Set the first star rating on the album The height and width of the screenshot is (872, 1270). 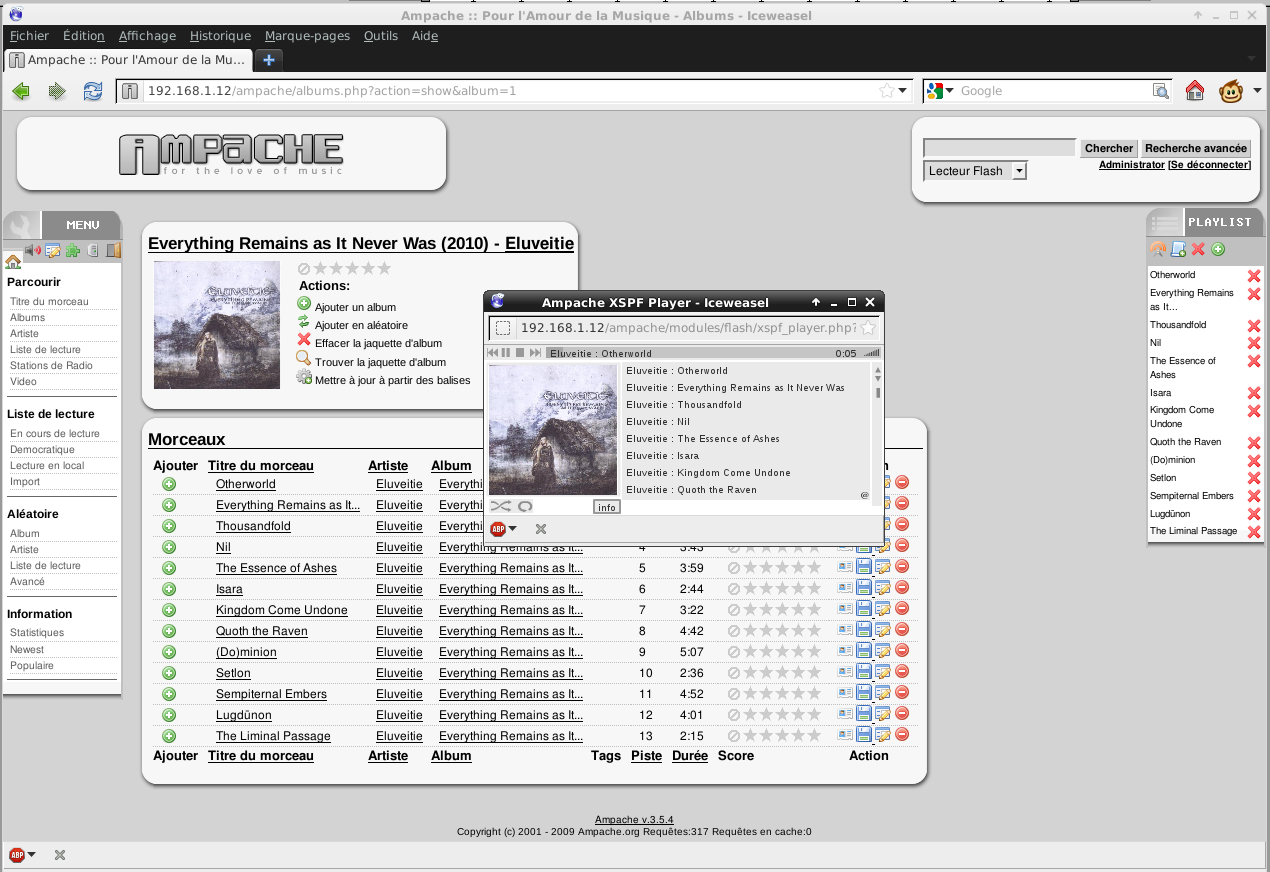[x=321, y=268]
